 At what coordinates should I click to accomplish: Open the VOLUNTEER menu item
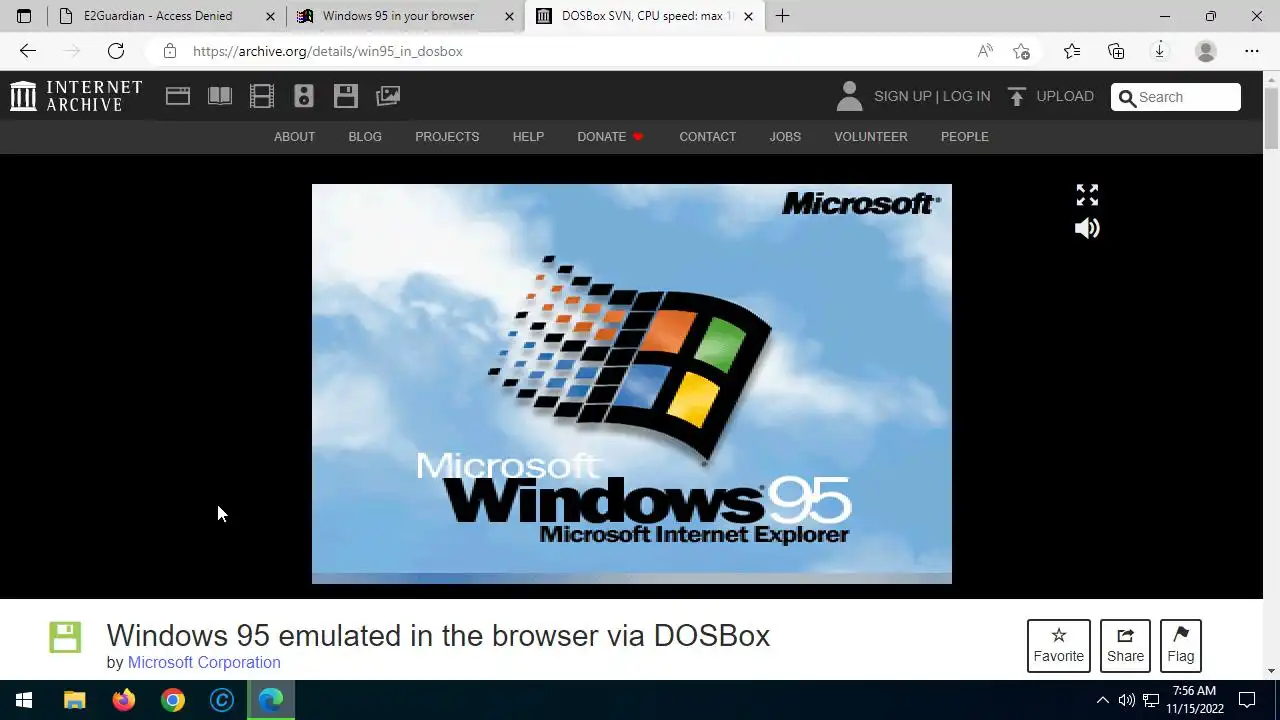click(871, 137)
